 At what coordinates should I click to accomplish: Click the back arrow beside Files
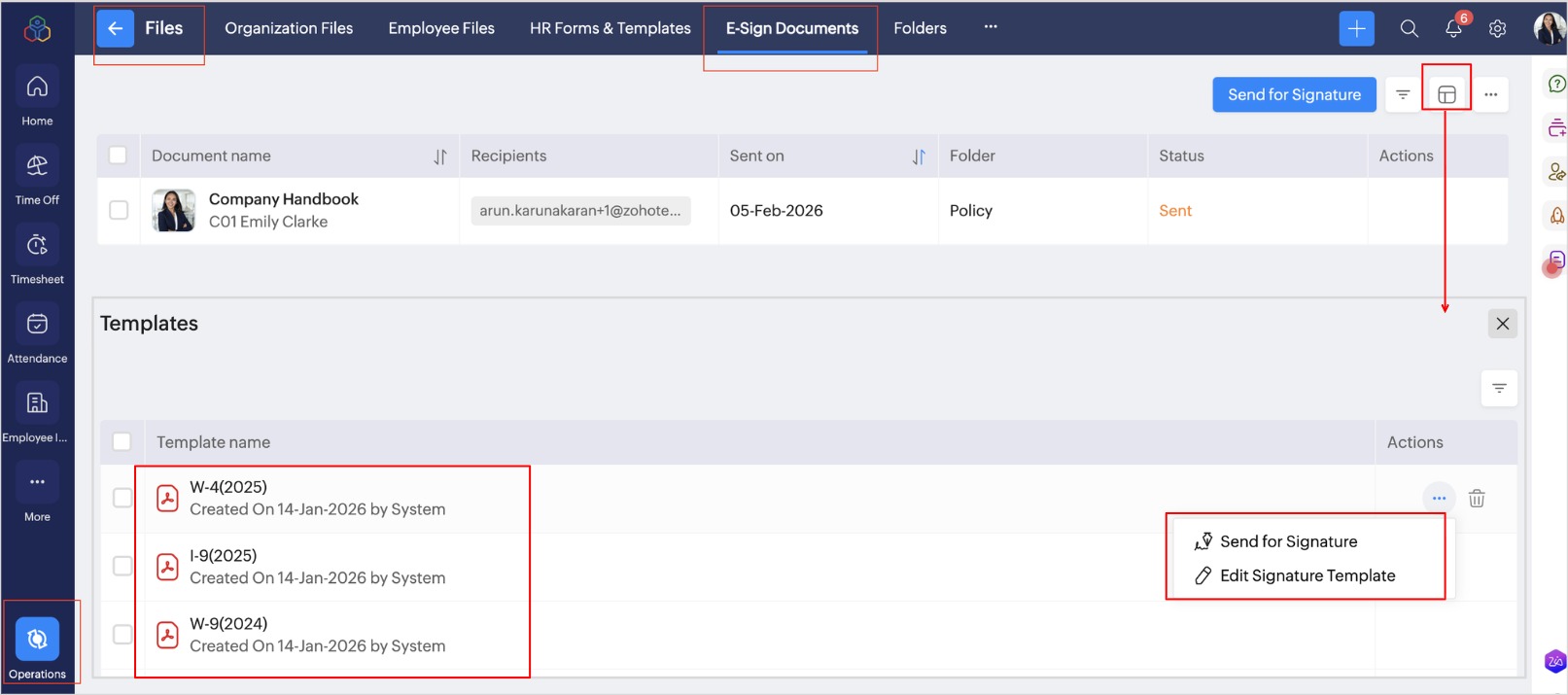click(x=115, y=28)
